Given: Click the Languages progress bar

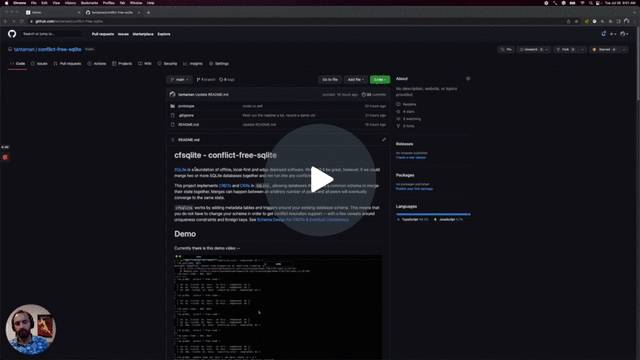Looking at the screenshot, I should (x=433, y=214).
